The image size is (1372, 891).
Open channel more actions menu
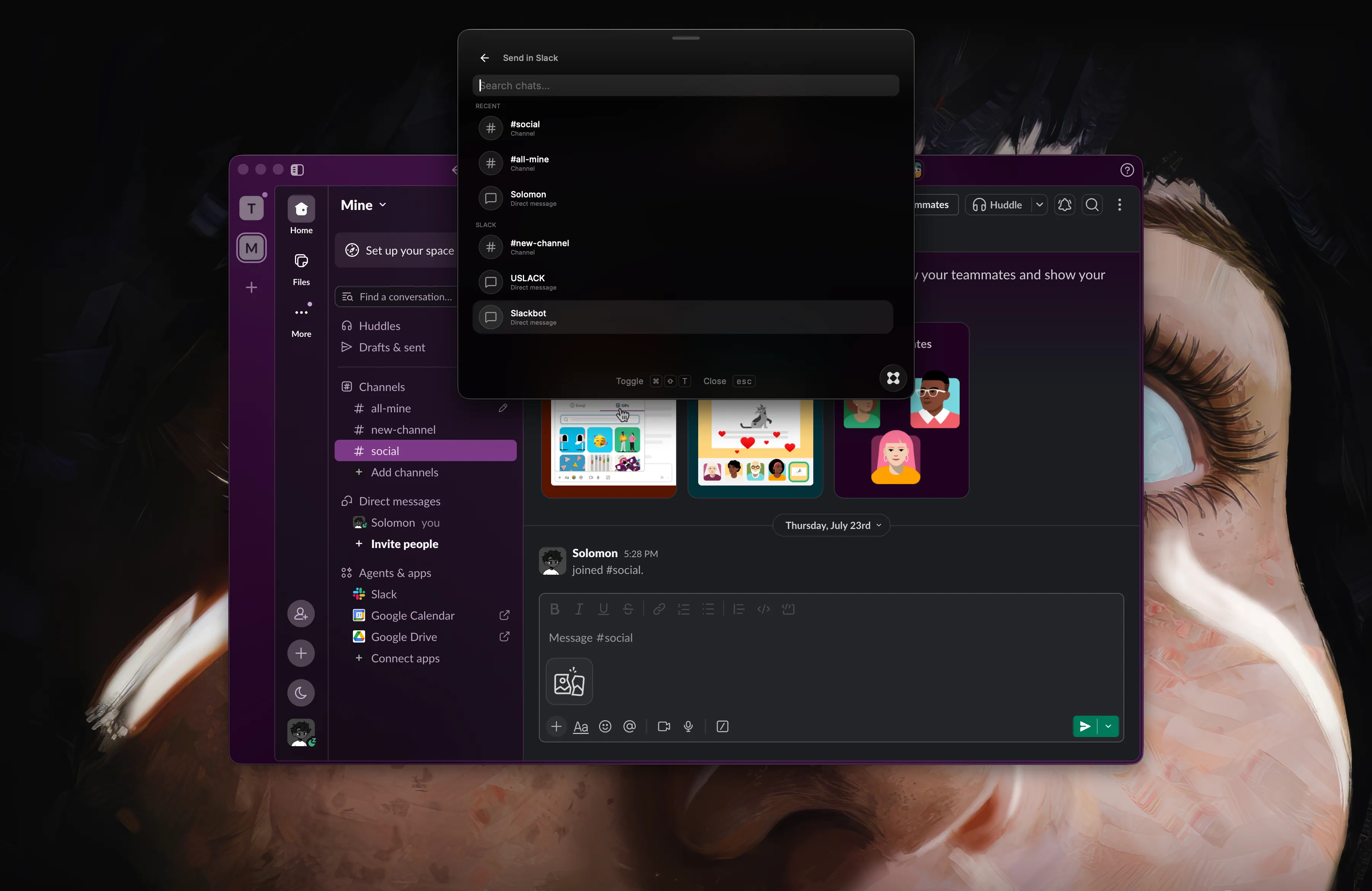pos(1119,205)
